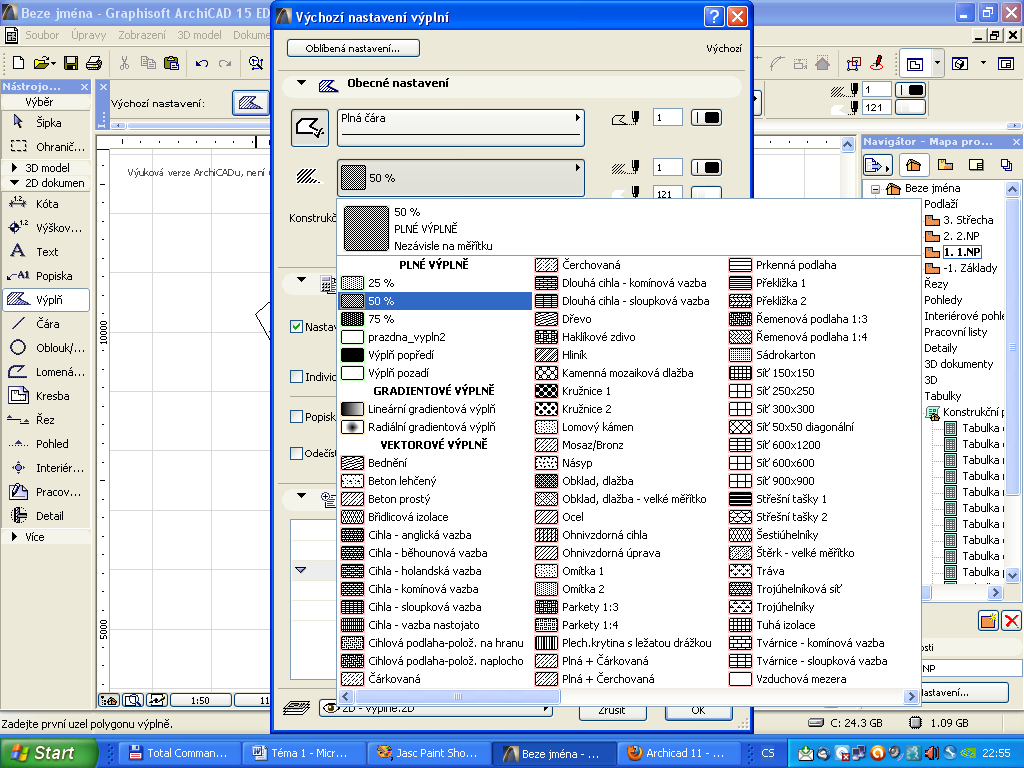This screenshot has height=768, width=1024.
Task: Select the Kóta dimension tool
Action: [46, 204]
